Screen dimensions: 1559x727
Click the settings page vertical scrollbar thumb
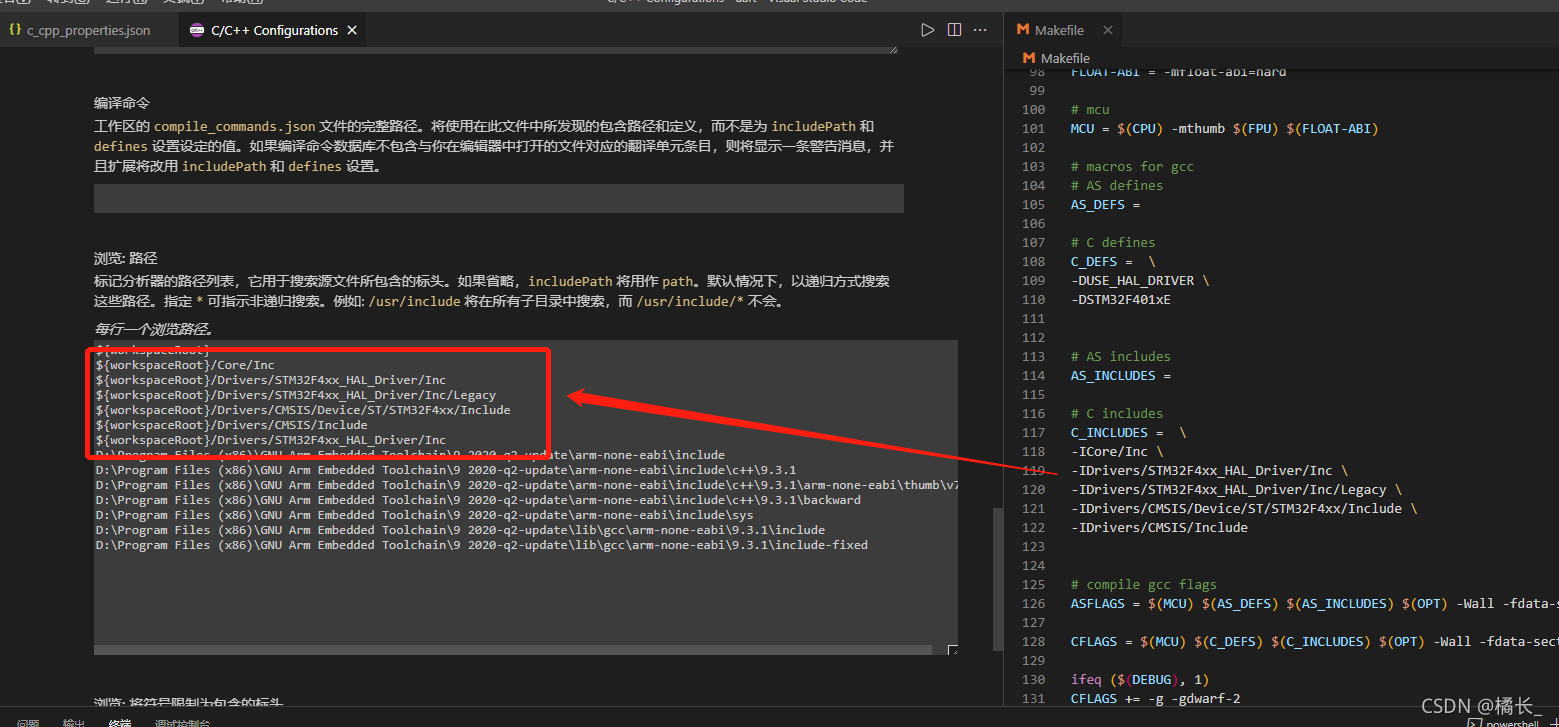997,580
